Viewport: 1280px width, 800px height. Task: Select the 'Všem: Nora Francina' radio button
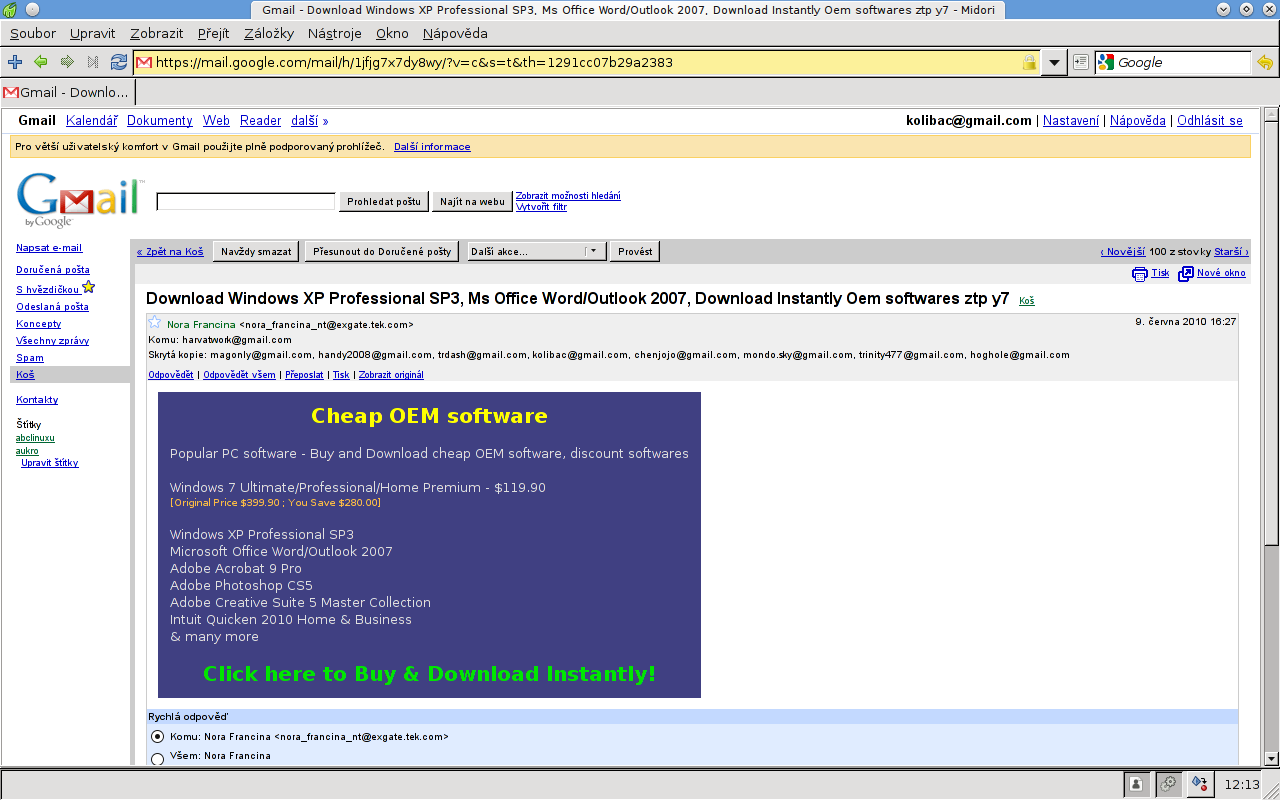coord(158,759)
